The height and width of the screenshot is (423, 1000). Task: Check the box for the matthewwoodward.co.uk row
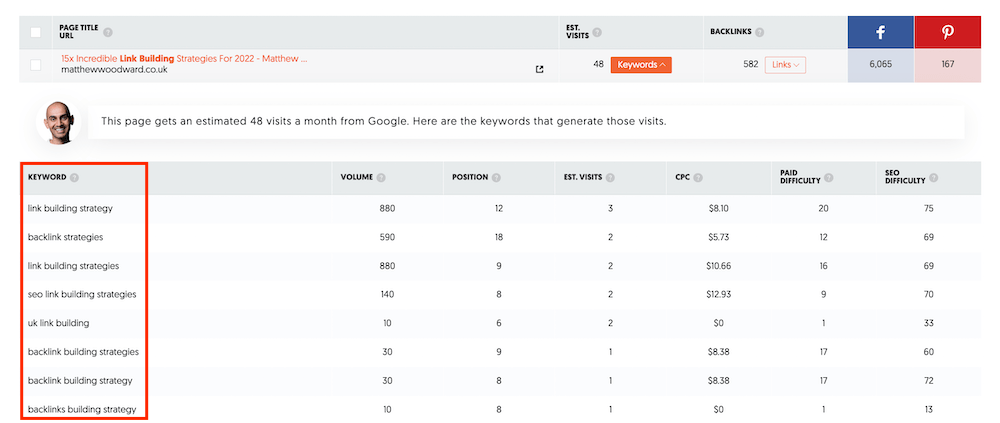tap(36, 65)
